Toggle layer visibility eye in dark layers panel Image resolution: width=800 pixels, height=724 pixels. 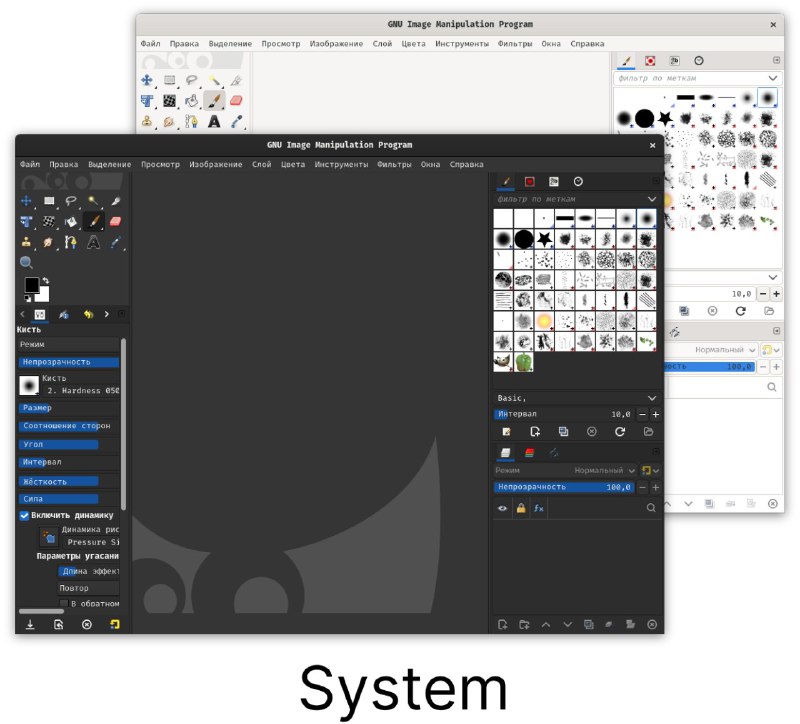(x=503, y=508)
